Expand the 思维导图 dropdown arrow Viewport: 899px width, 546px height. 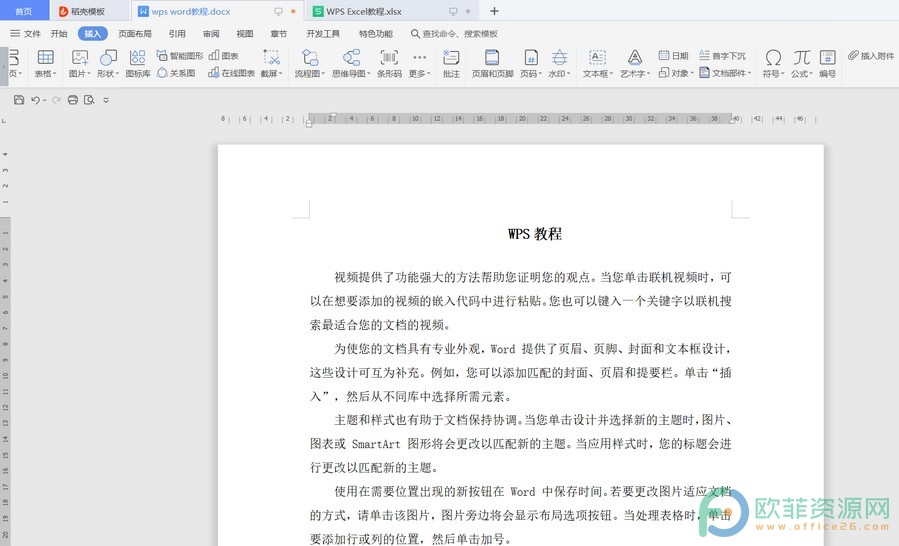click(x=368, y=73)
